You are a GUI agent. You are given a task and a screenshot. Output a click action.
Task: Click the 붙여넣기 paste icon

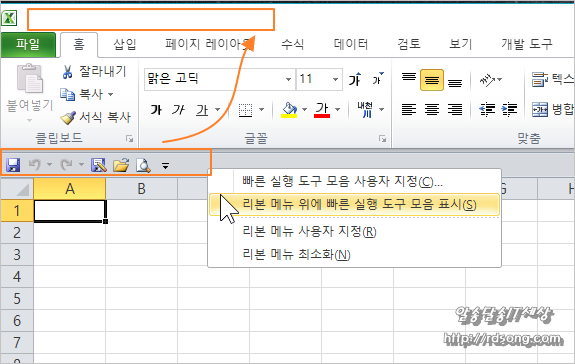30,78
